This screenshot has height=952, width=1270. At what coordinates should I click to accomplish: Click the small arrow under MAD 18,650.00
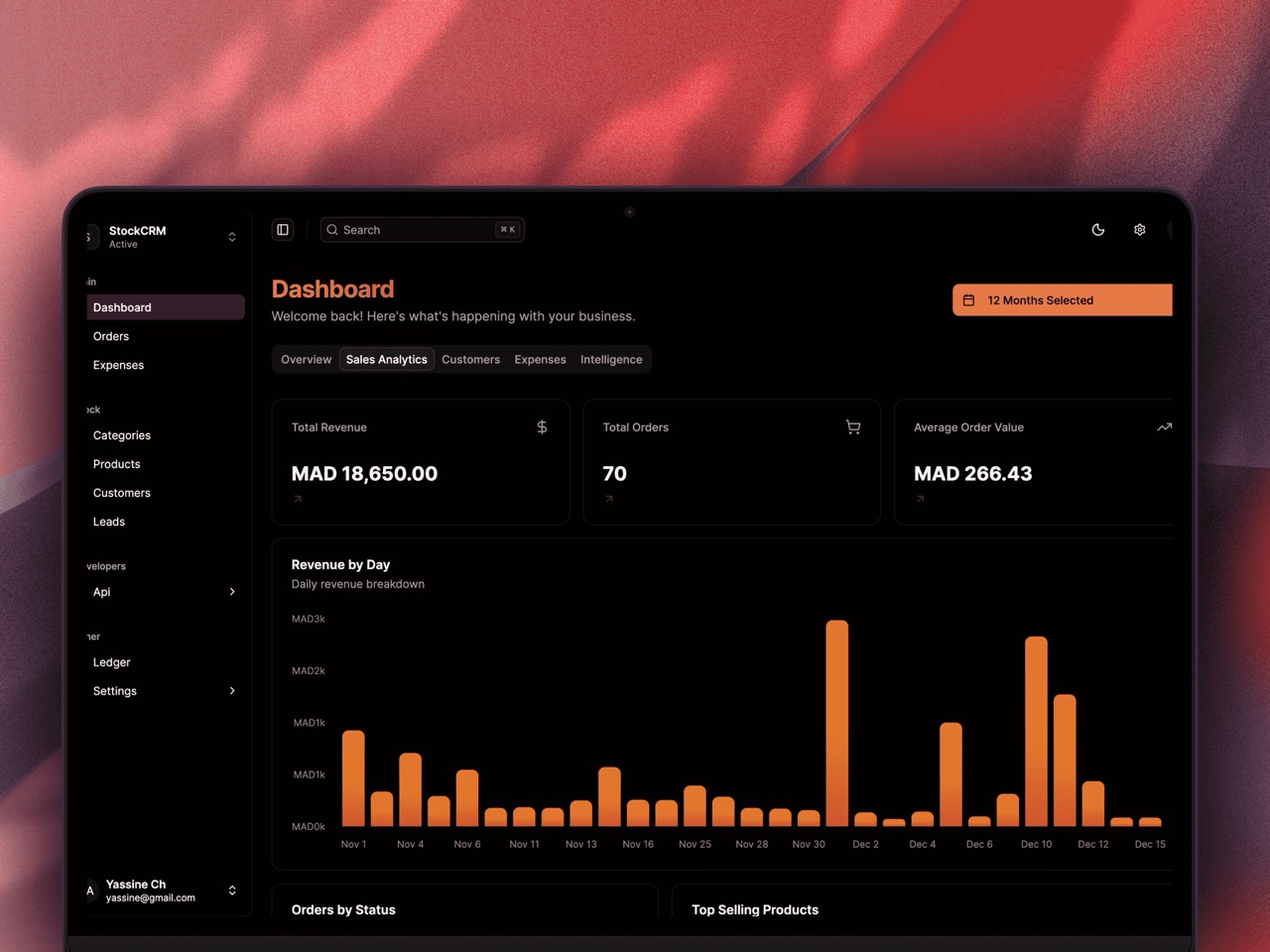click(298, 500)
